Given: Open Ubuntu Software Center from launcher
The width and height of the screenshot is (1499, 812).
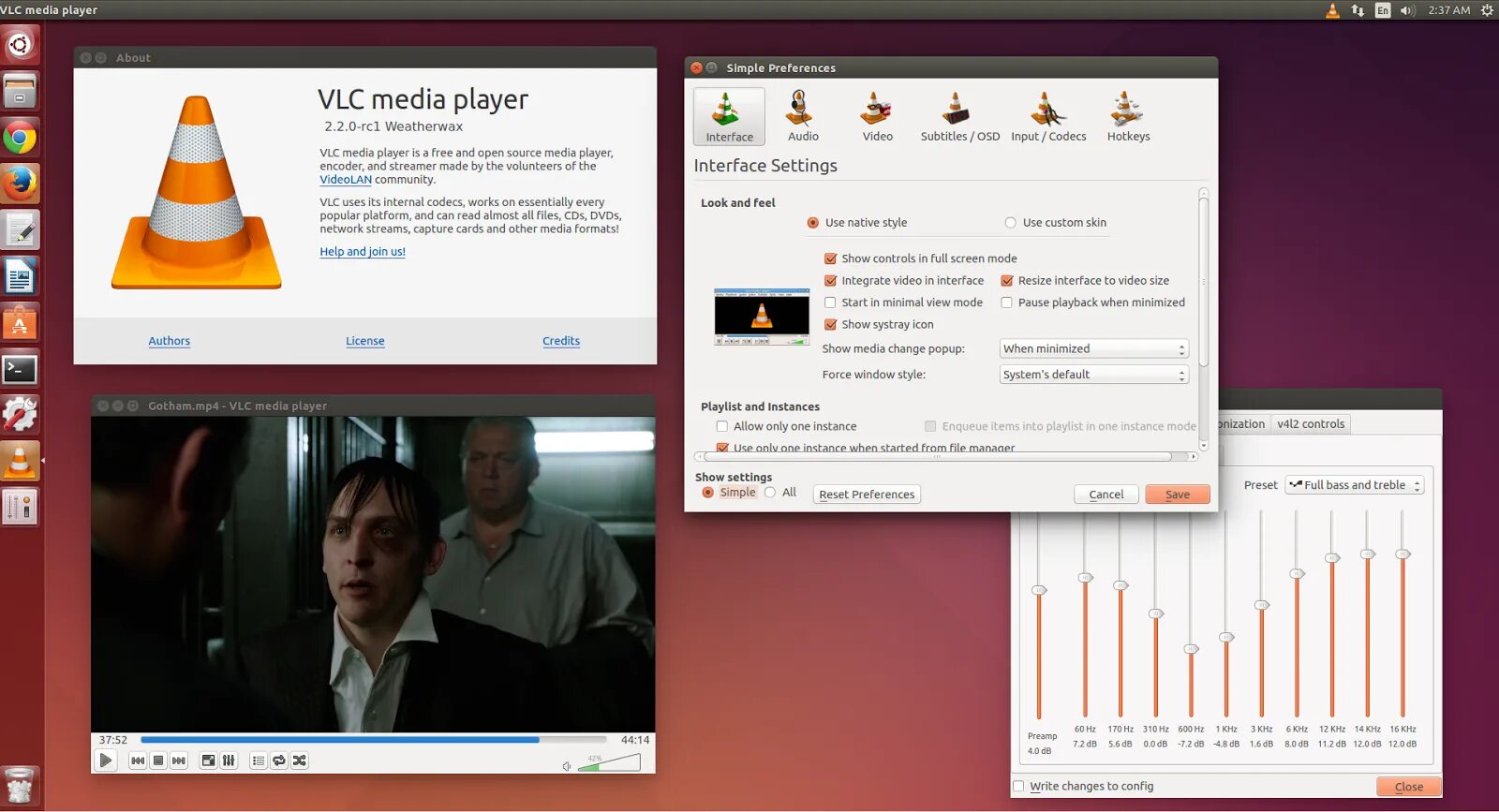Looking at the screenshot, I should coord(20,323).
